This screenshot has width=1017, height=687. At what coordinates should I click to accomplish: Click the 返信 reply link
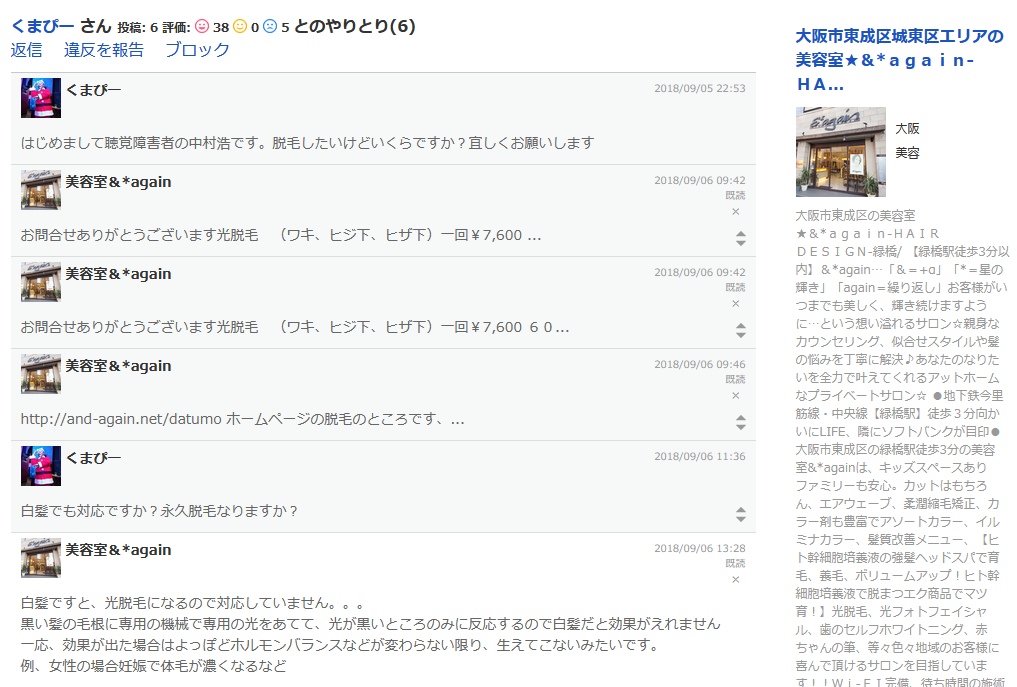coord(27,50)
